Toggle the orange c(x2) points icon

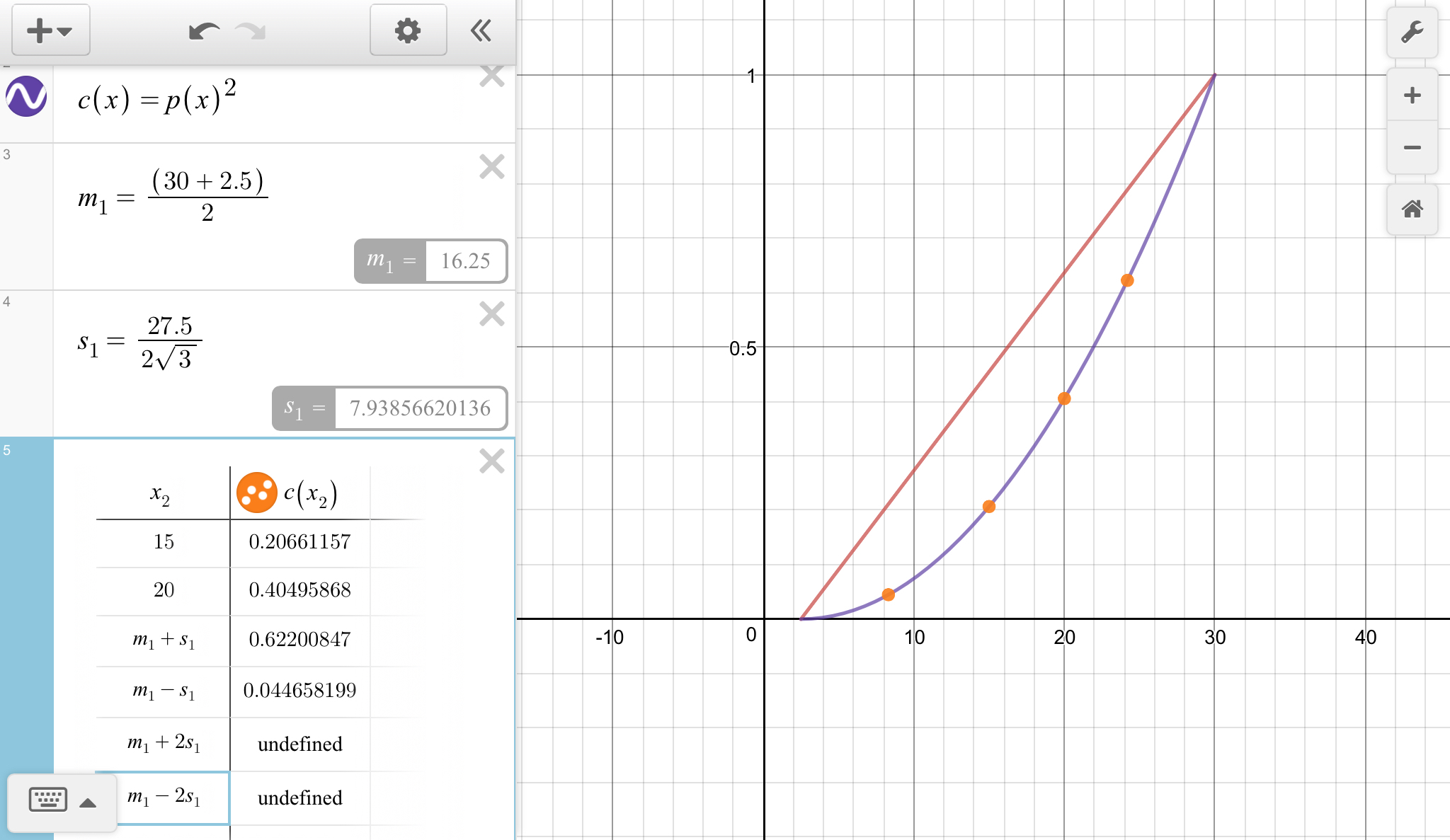(256, 493)
